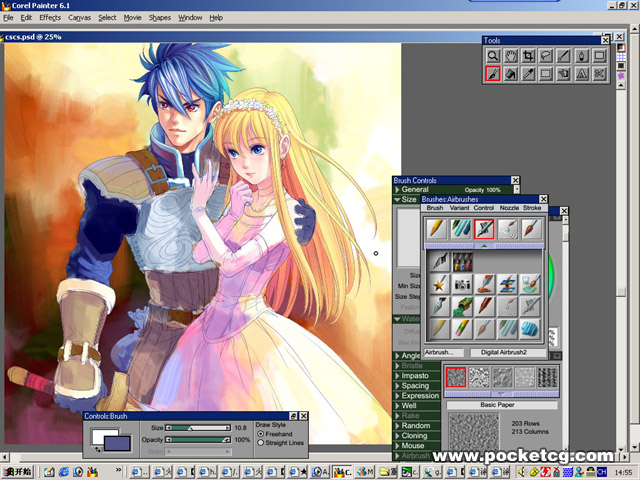Choose the Image Hose three-nozzle brush icon
Image resolution: width=640 pixels, height=480 pixels.
pos(462,262)
